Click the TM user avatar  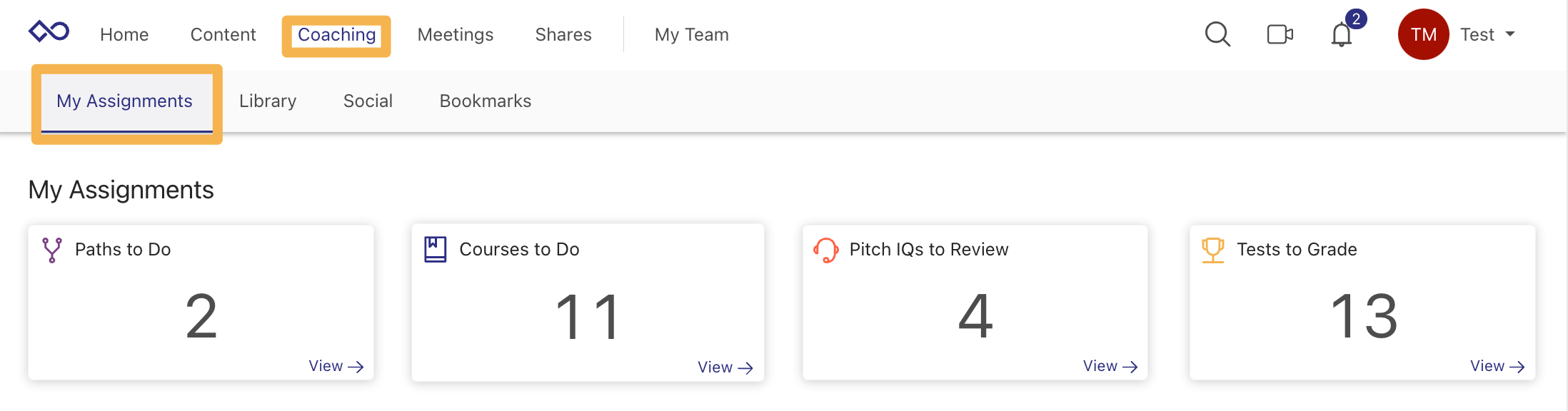(x=1423, y=34)
